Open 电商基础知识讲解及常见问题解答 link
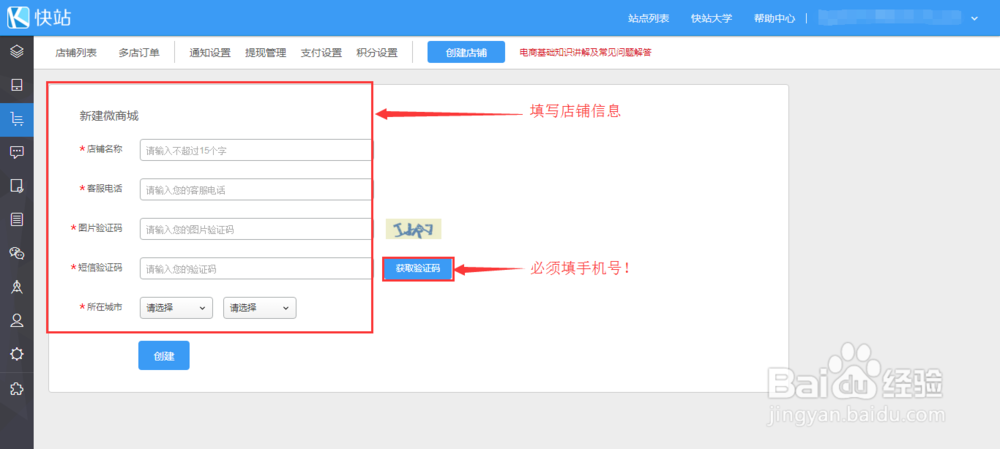The width and height of the screenshot is (1000, 449). (585, 53)
